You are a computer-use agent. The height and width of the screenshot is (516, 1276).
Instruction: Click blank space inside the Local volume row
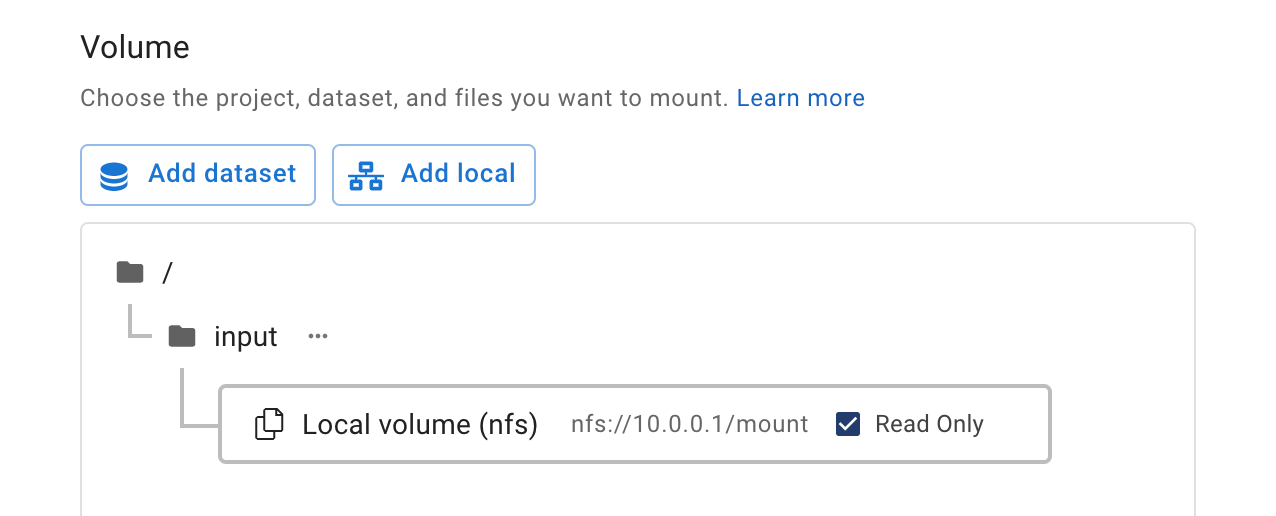pyautogui.click(x=1015, y=424)
